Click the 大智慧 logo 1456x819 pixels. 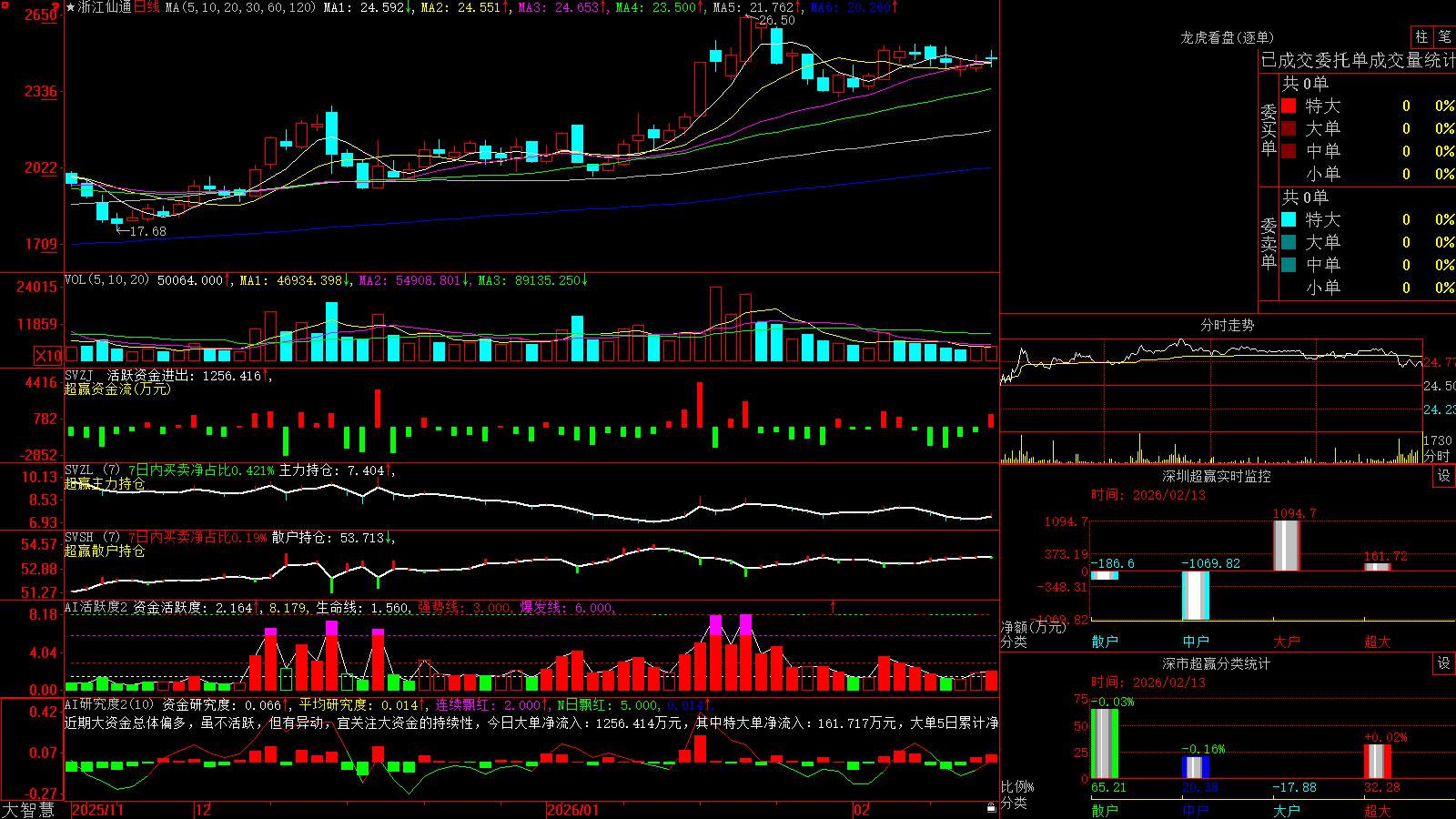pos(28,809)
